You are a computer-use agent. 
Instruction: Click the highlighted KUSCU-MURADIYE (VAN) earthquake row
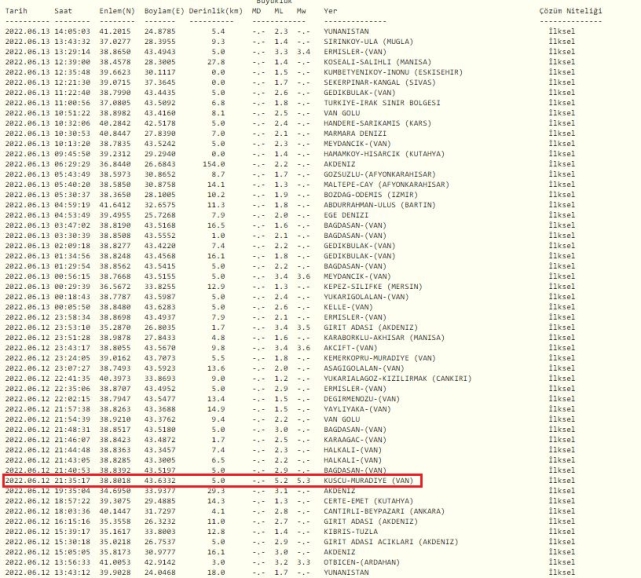(x=362, y=480)
